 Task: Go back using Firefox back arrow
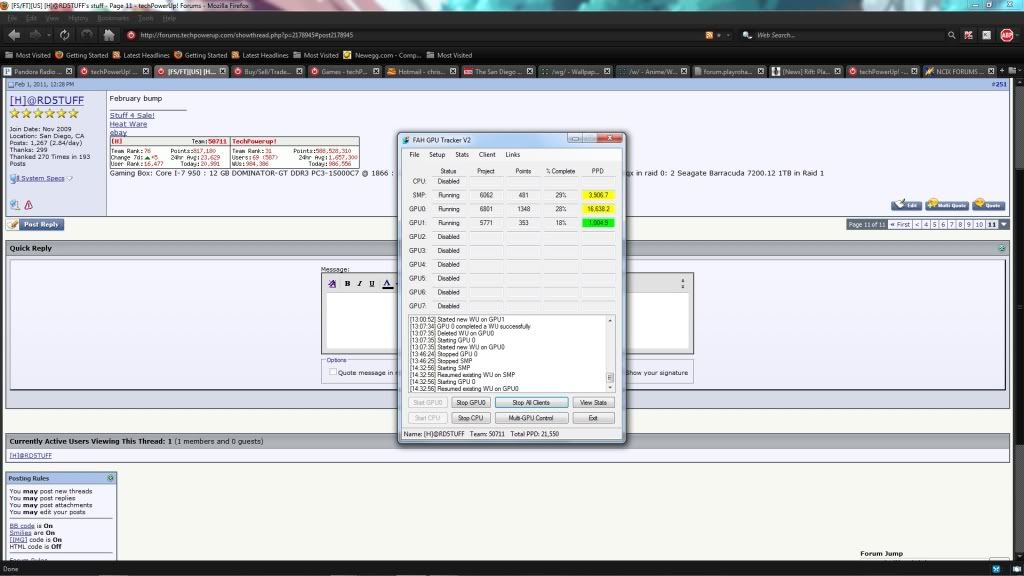14,35
